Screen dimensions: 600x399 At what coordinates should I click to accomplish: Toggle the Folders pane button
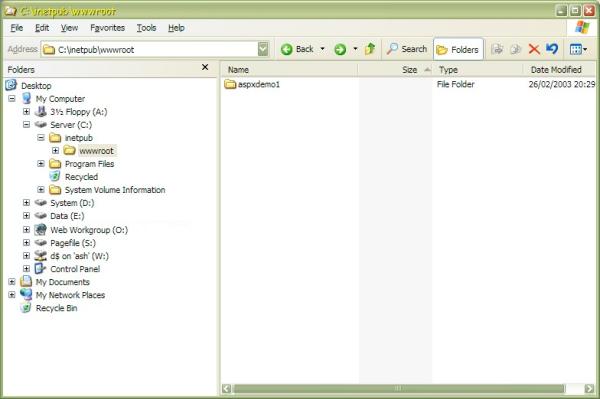point(458,49)
